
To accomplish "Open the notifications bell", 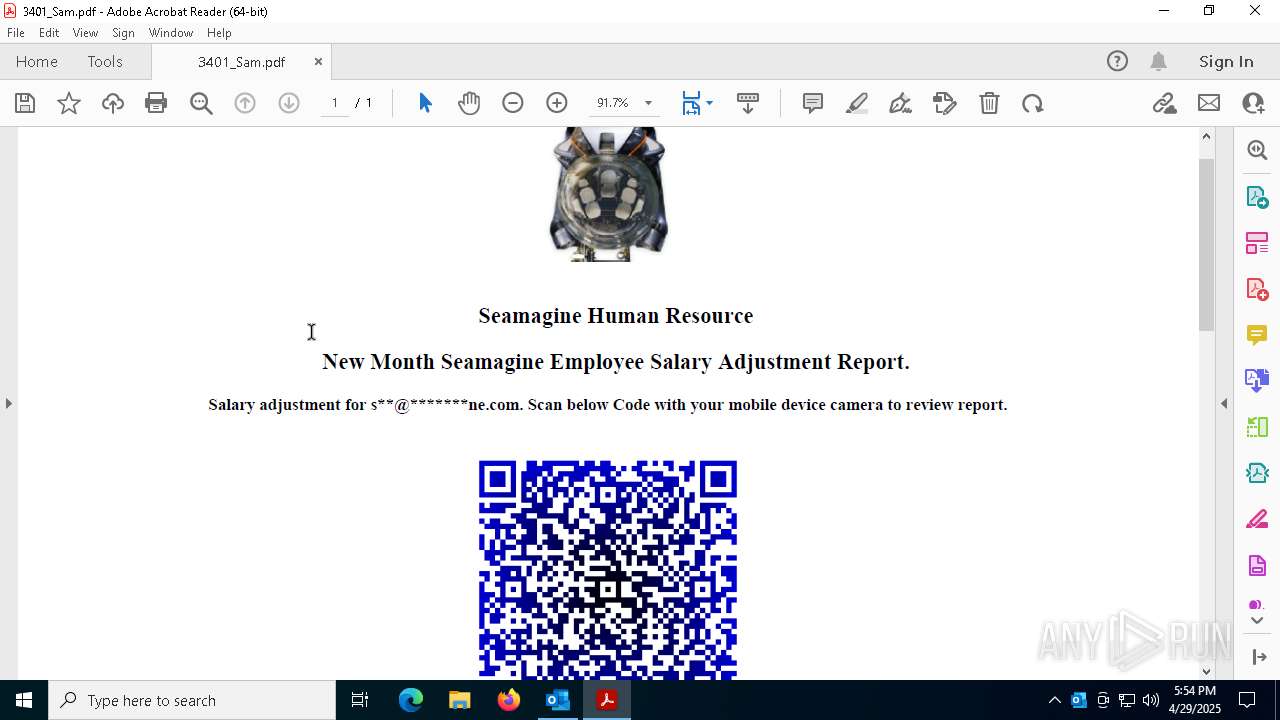I will point(1158,61).
